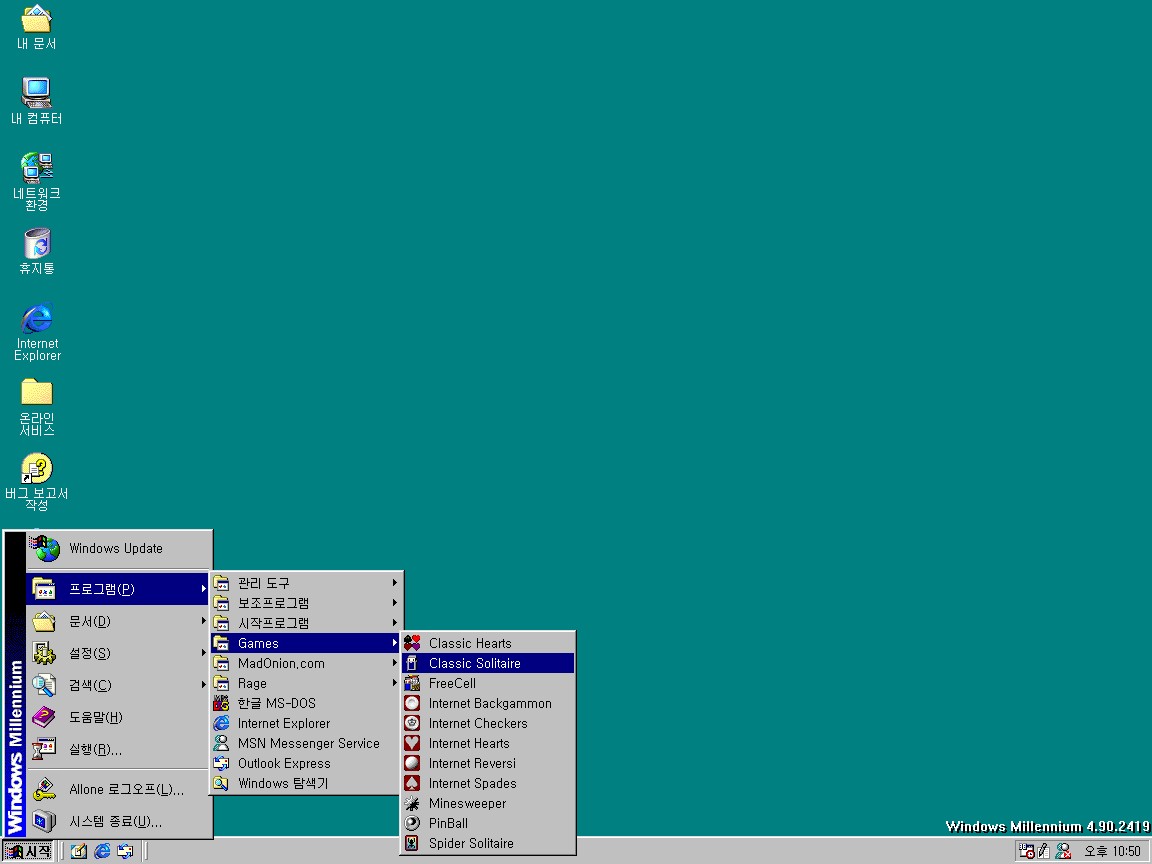Open the 내 문서 desktop icon
The width and height of the screenshot is (1152, 864).
(x=36, y=28)
